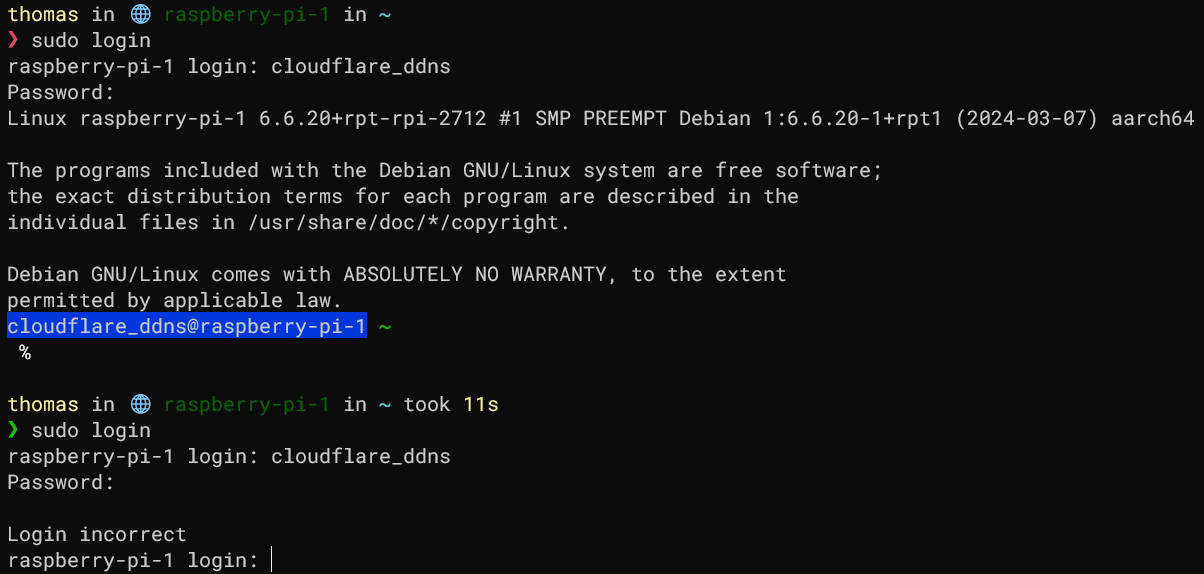Place cursor at the final raspberry-pi-1 login prompt
1204x574 pixels.
click(271, 561)
